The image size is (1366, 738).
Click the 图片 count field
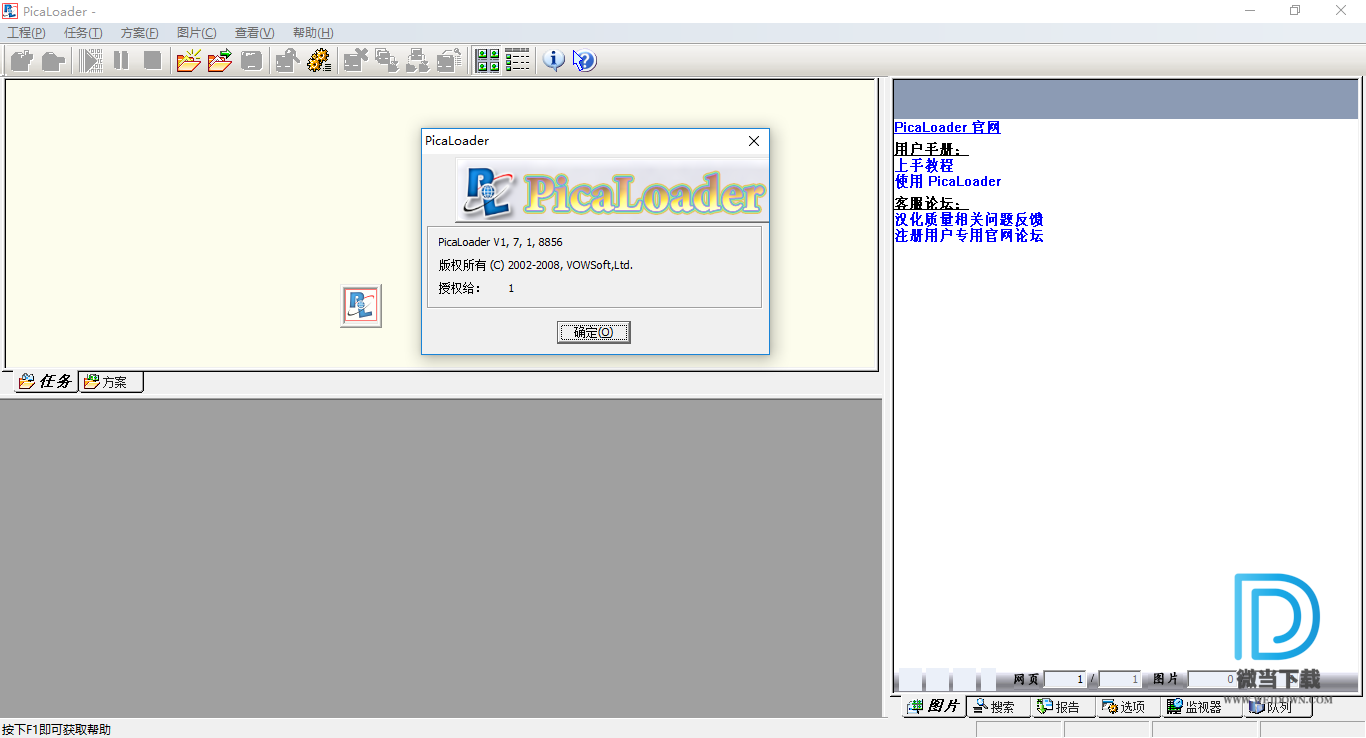coord(1213,679)
